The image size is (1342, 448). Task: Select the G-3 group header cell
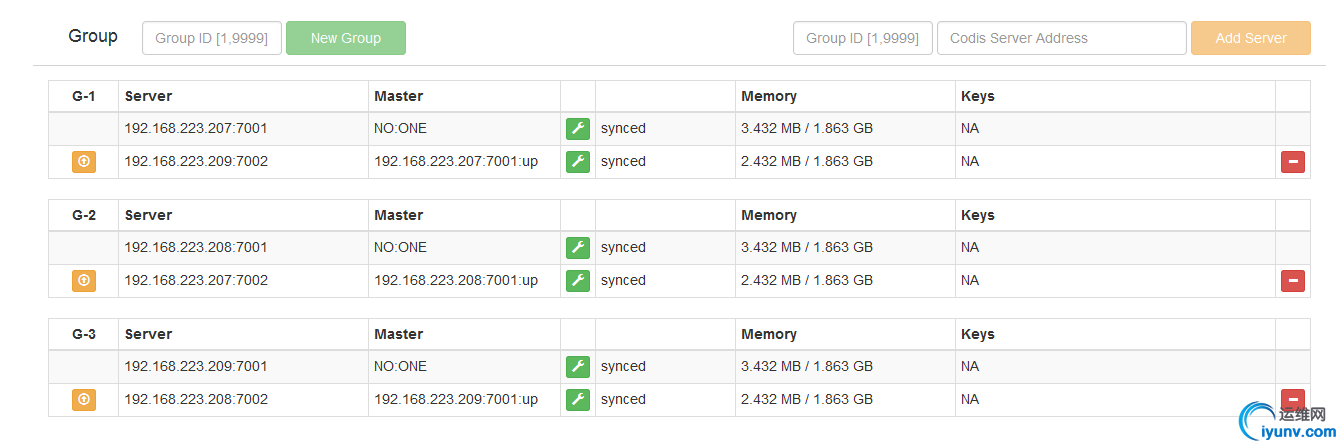84,334
